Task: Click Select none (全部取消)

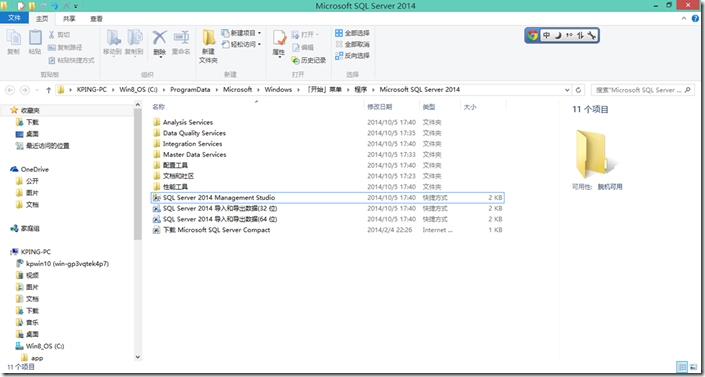Action: pos(352,45)
